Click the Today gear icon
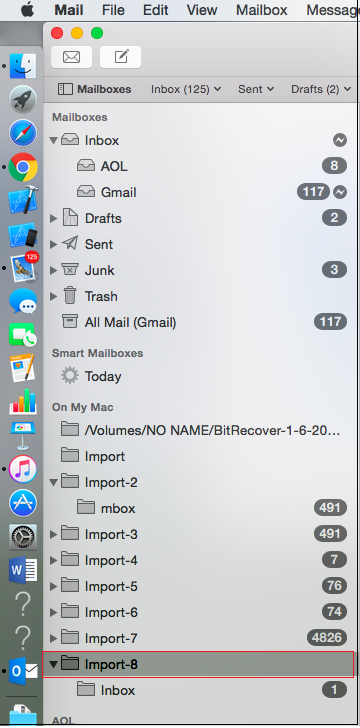The height and width of the screenshot is (728, 360). pos(70,376)
